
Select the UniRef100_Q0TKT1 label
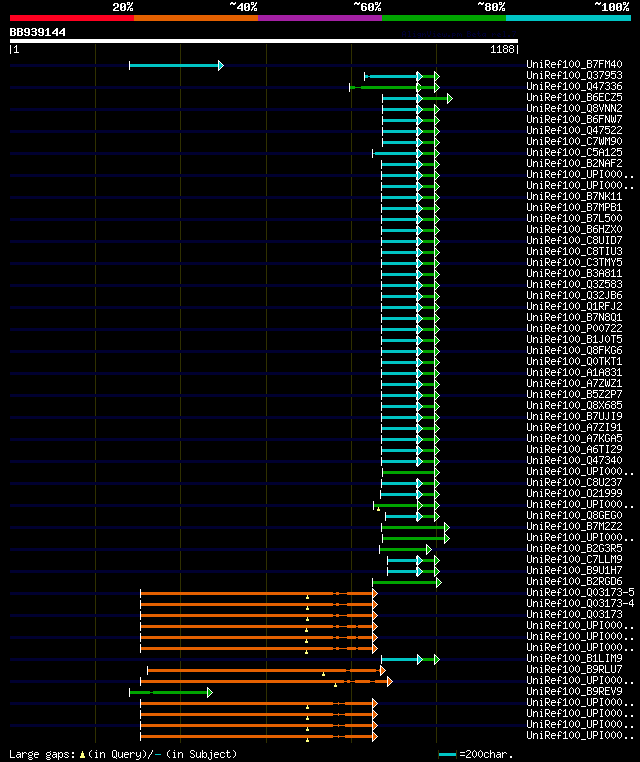574,361
